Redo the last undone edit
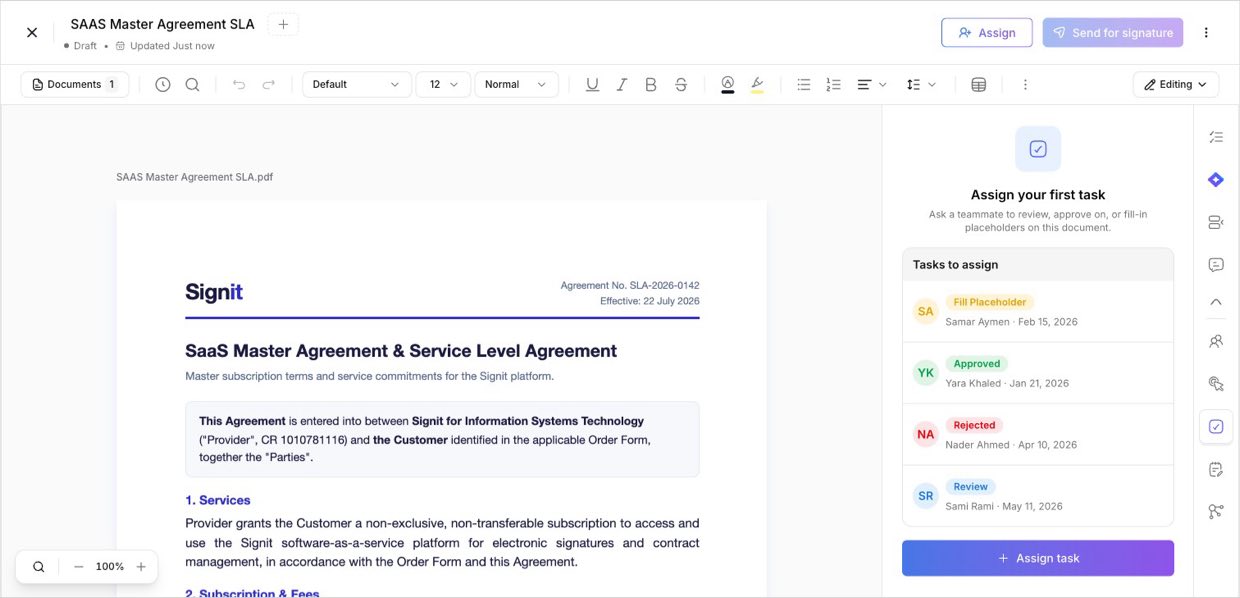 point(269,85)
